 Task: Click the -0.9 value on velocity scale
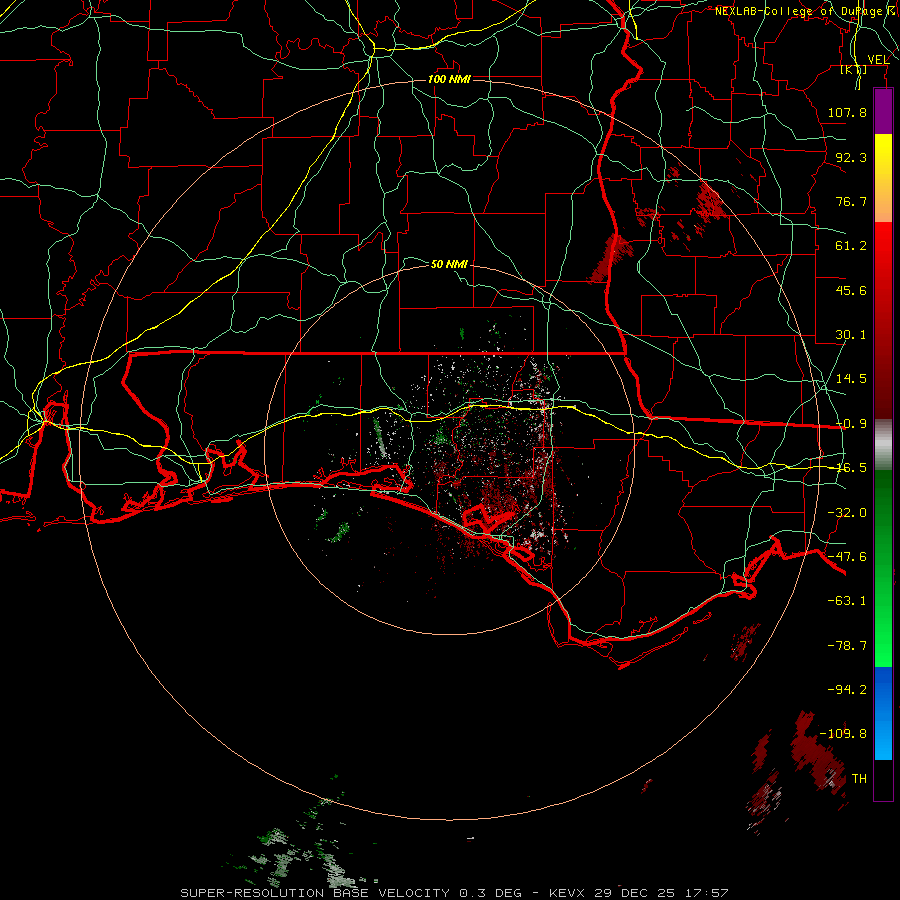(851, 424)
